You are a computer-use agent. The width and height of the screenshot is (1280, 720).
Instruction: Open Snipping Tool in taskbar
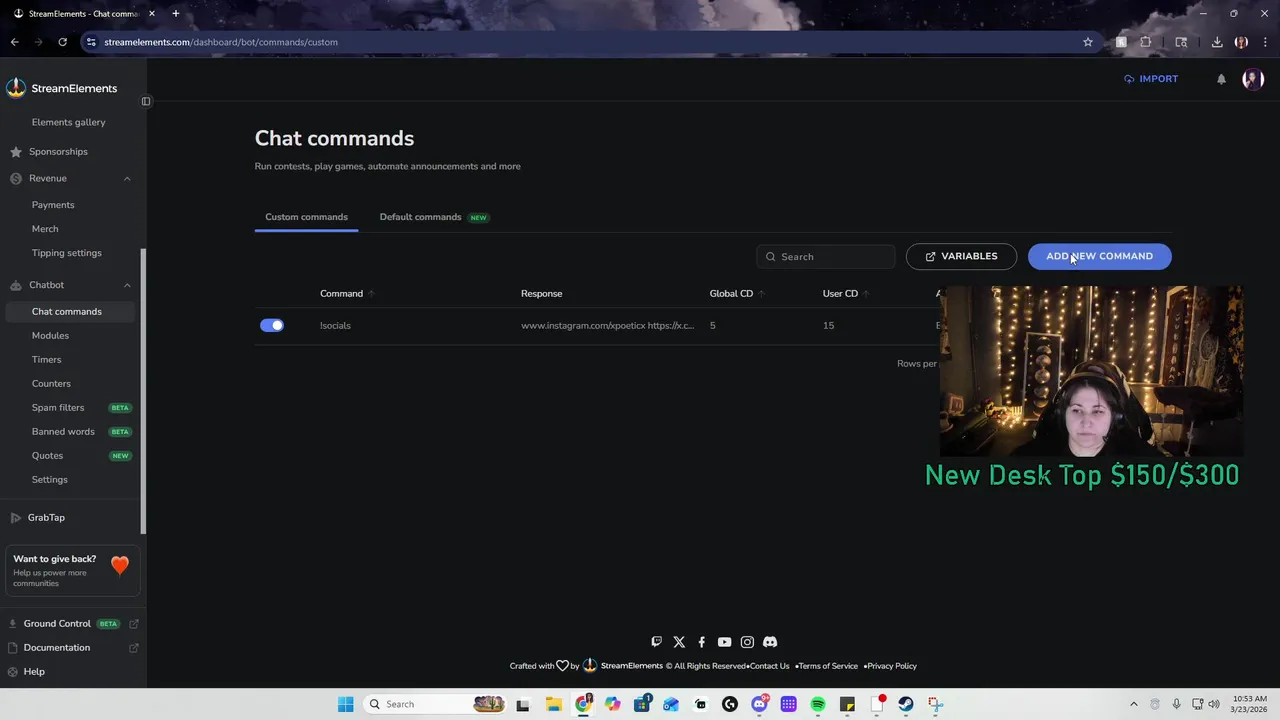click(x=935, y=704)
